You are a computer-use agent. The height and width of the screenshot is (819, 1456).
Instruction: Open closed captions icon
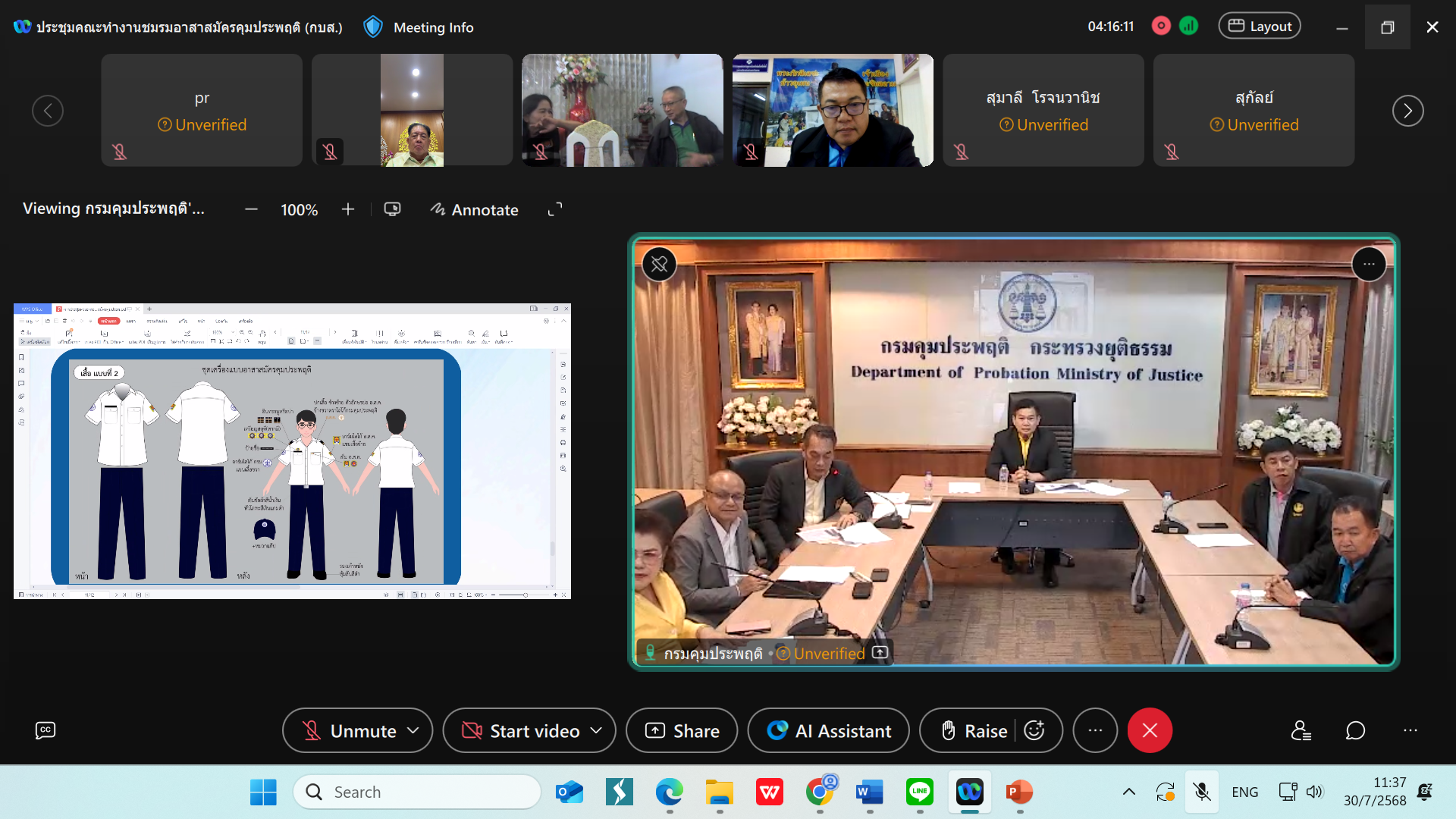[x=45, y=730]
